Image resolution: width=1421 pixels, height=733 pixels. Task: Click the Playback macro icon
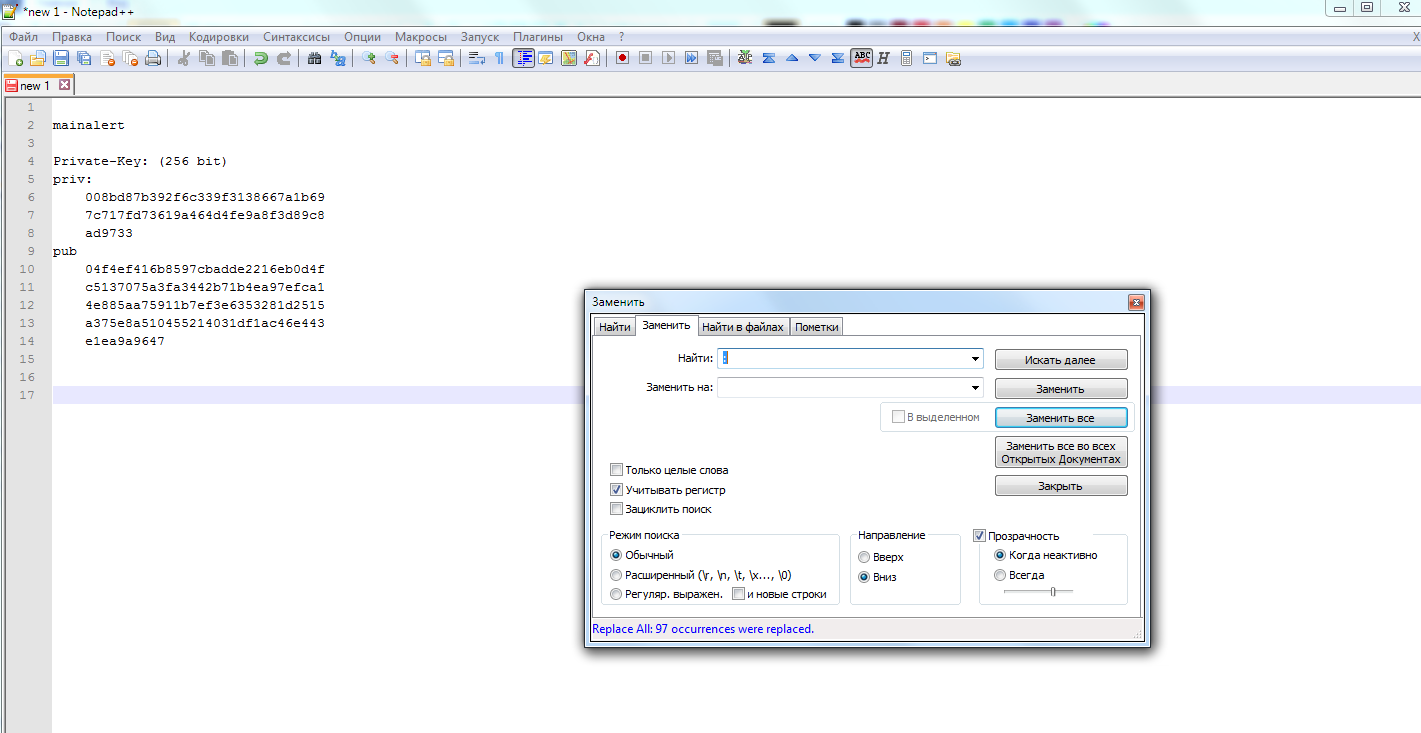click(668, 58)
